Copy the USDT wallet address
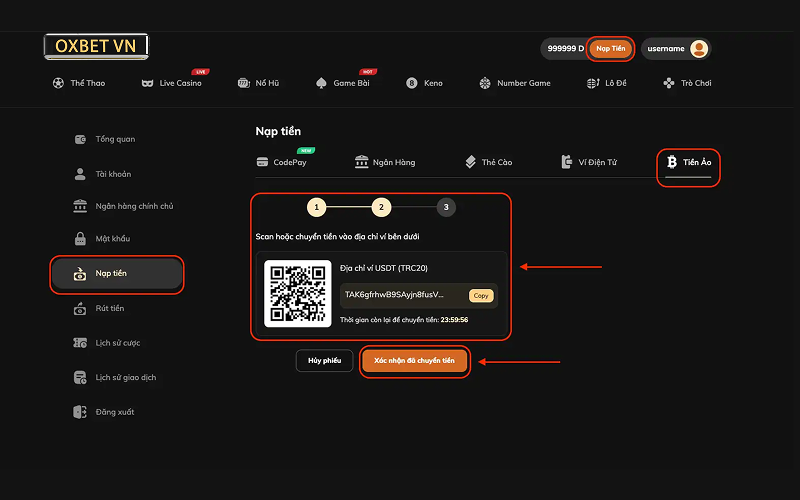This screenshot has height=500, width=800. (481, 296)
